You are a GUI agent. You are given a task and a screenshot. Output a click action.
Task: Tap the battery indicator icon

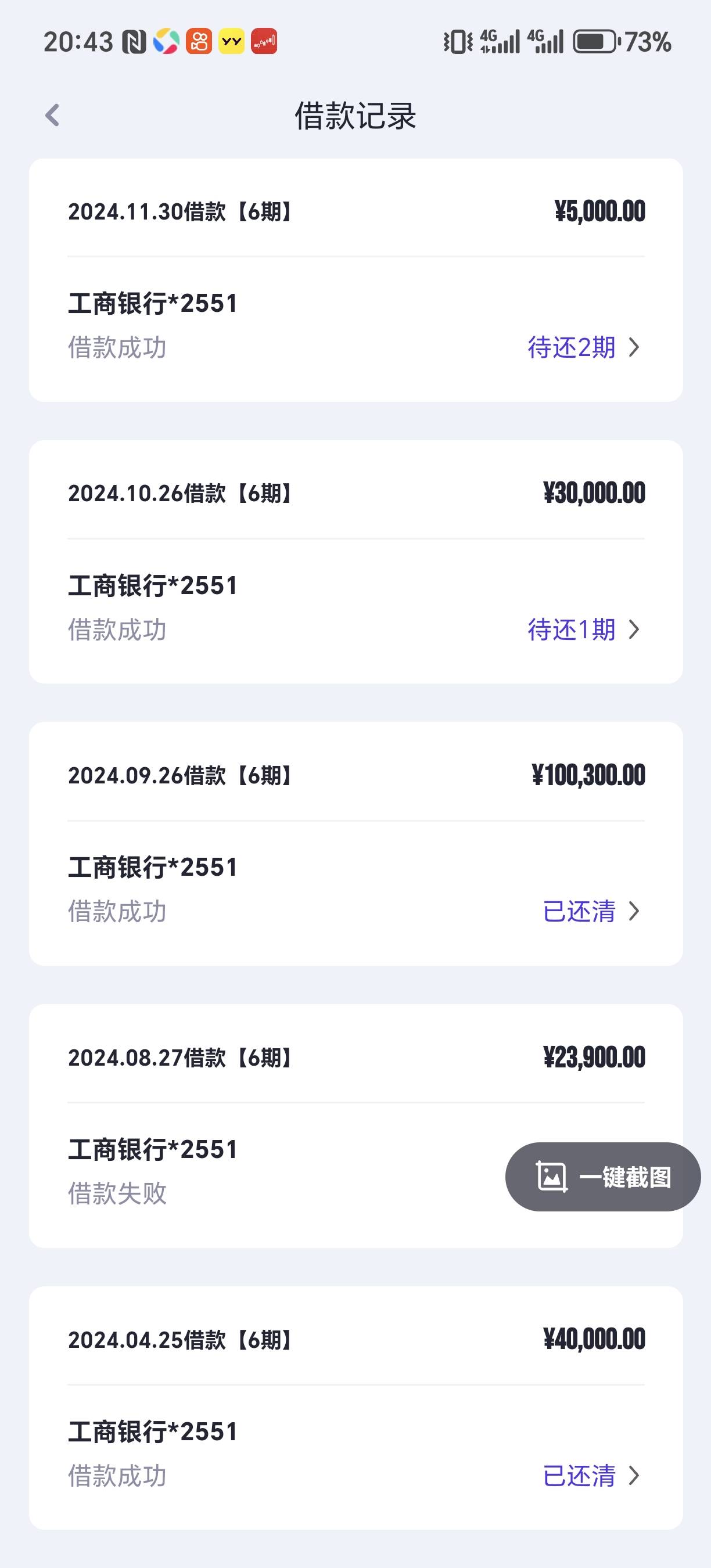pos(597,42)
